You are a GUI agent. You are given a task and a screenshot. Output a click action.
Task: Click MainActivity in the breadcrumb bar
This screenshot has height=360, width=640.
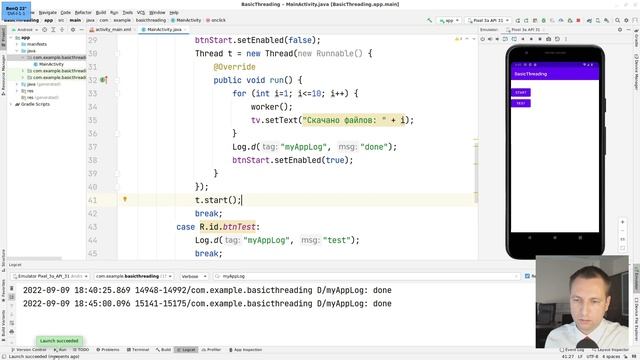pyautogui.click(x=186, y=20)
